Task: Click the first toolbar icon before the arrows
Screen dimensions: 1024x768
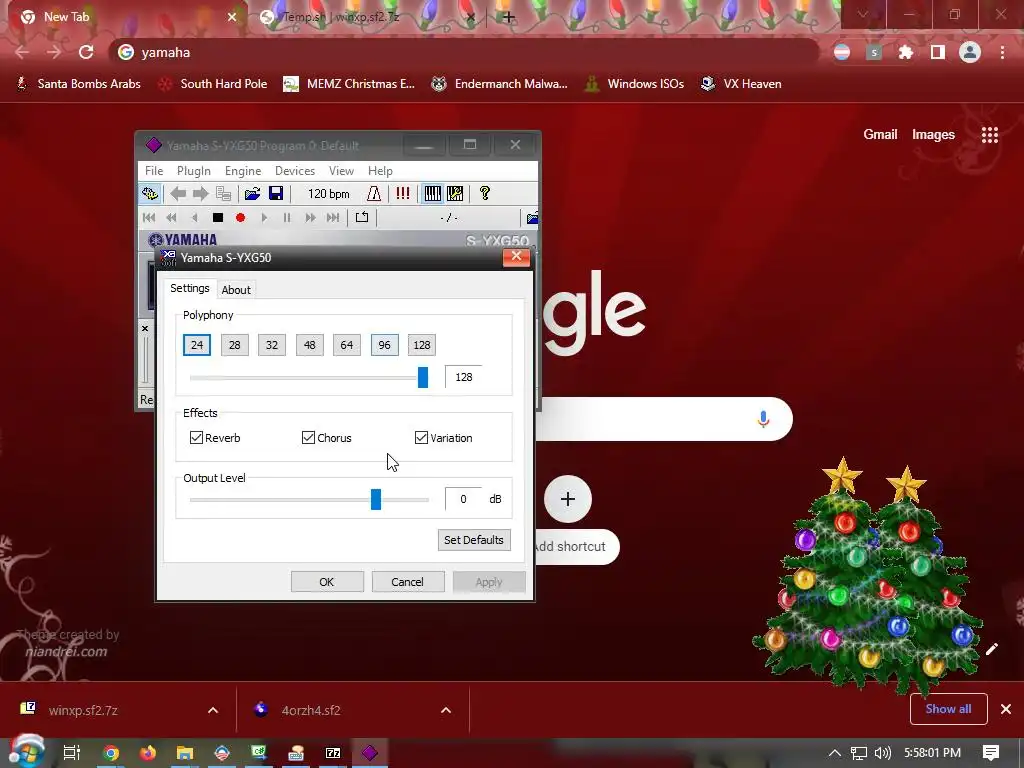Action: (x=150, y=194)
